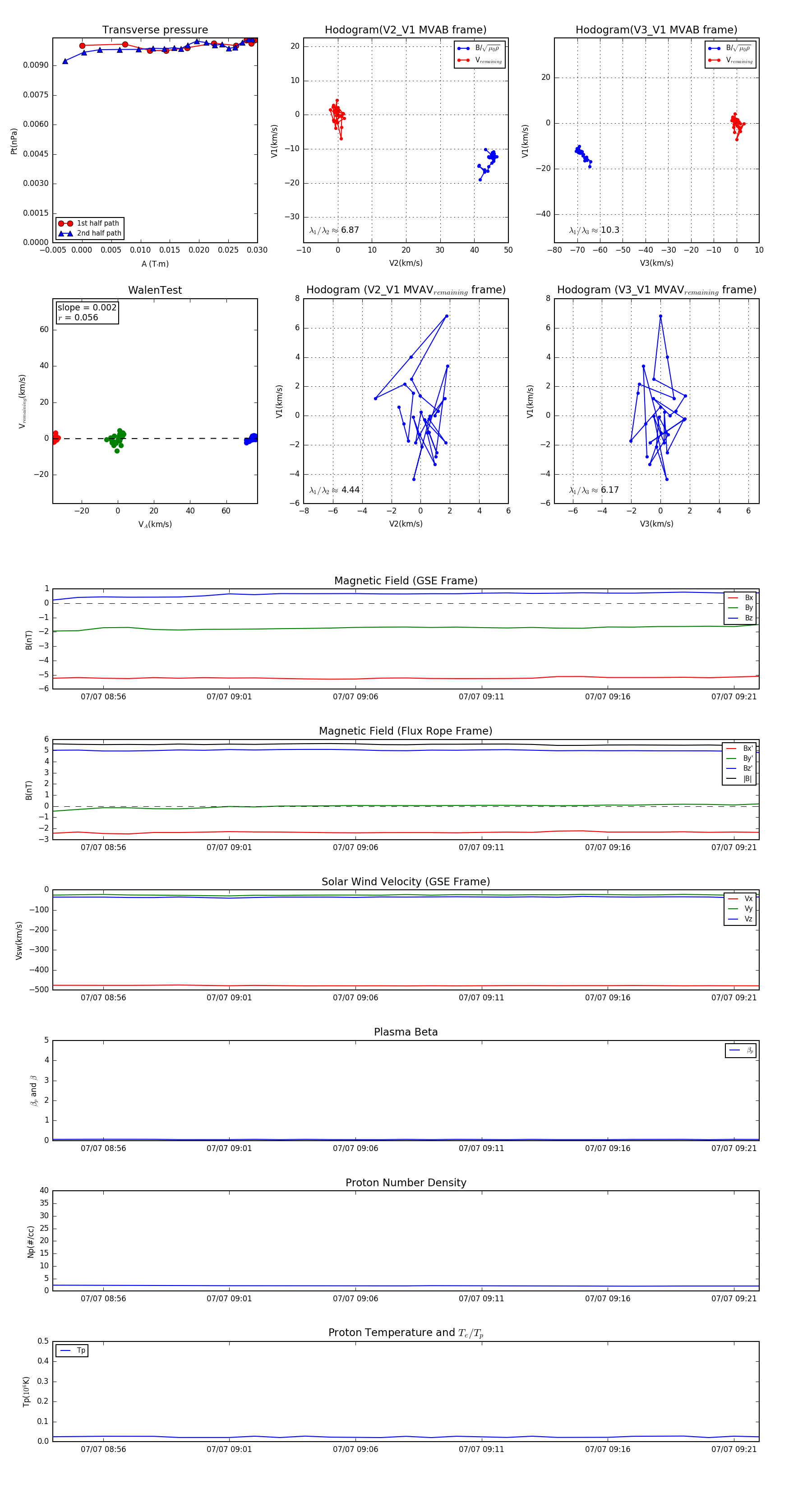Select the By legend entry in GSE plot
This screenshot has width=812, height=1489.
tap(740, 607)
